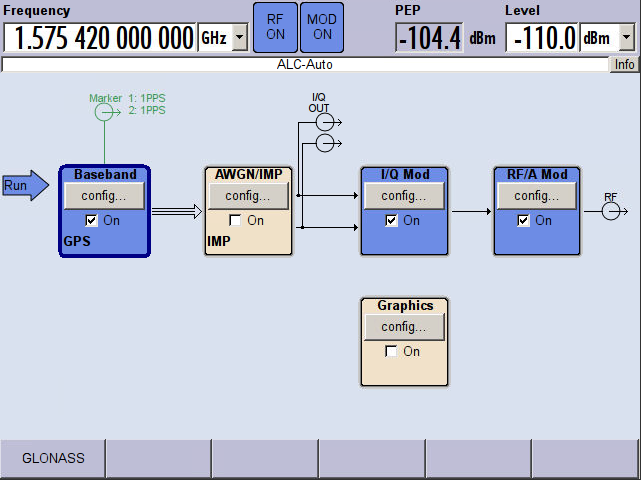Select the upper I/Q OUT connector symbol

click(324, 123)
